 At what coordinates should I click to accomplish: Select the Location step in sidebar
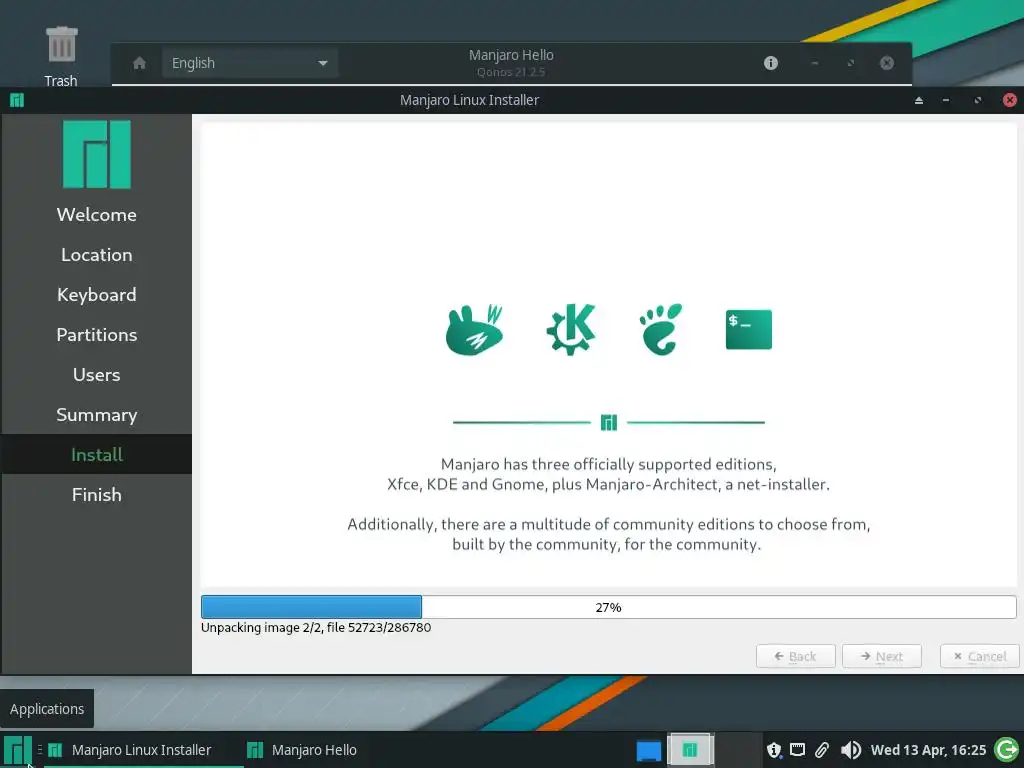pyautogui.click(x=97, y=255)
